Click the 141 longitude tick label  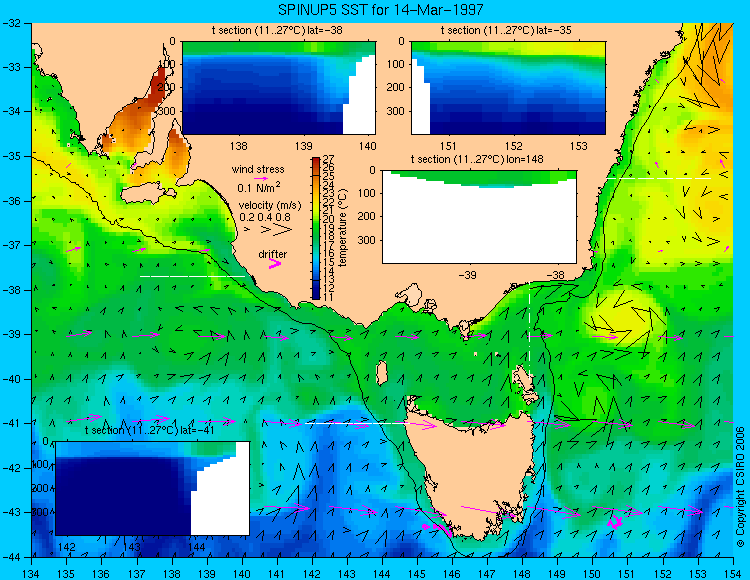(x=277, y=574)
